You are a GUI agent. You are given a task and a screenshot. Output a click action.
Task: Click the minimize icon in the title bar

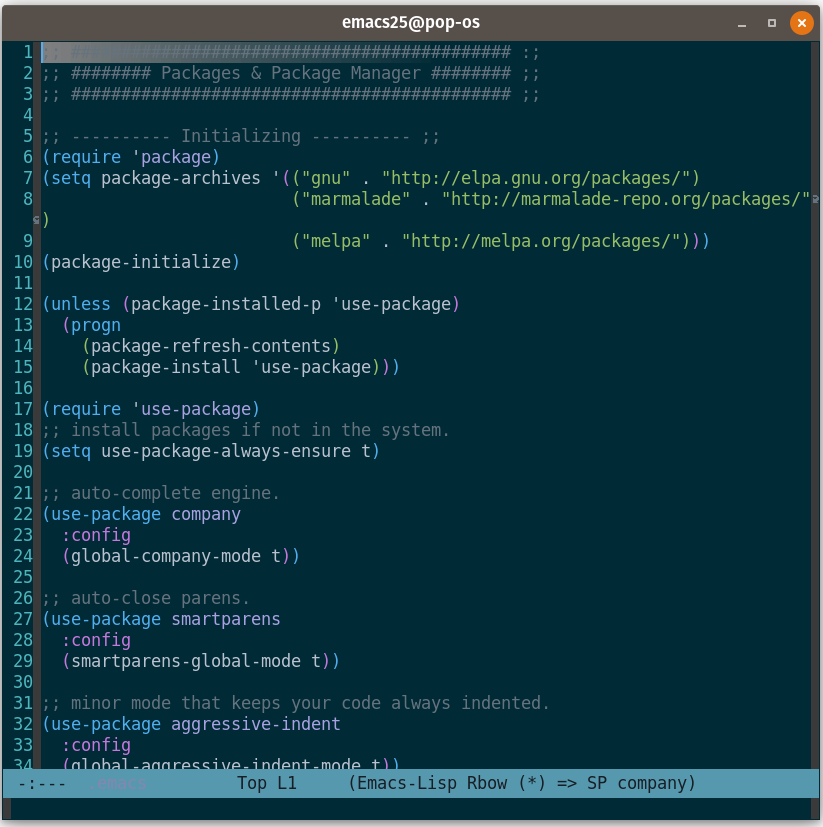(740, 23)
